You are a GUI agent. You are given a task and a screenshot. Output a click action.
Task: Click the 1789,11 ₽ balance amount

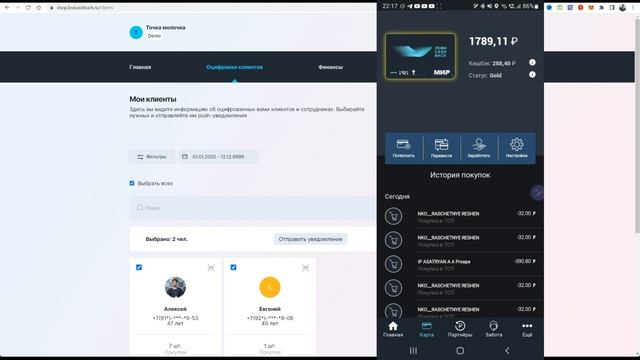pos(493,41)
